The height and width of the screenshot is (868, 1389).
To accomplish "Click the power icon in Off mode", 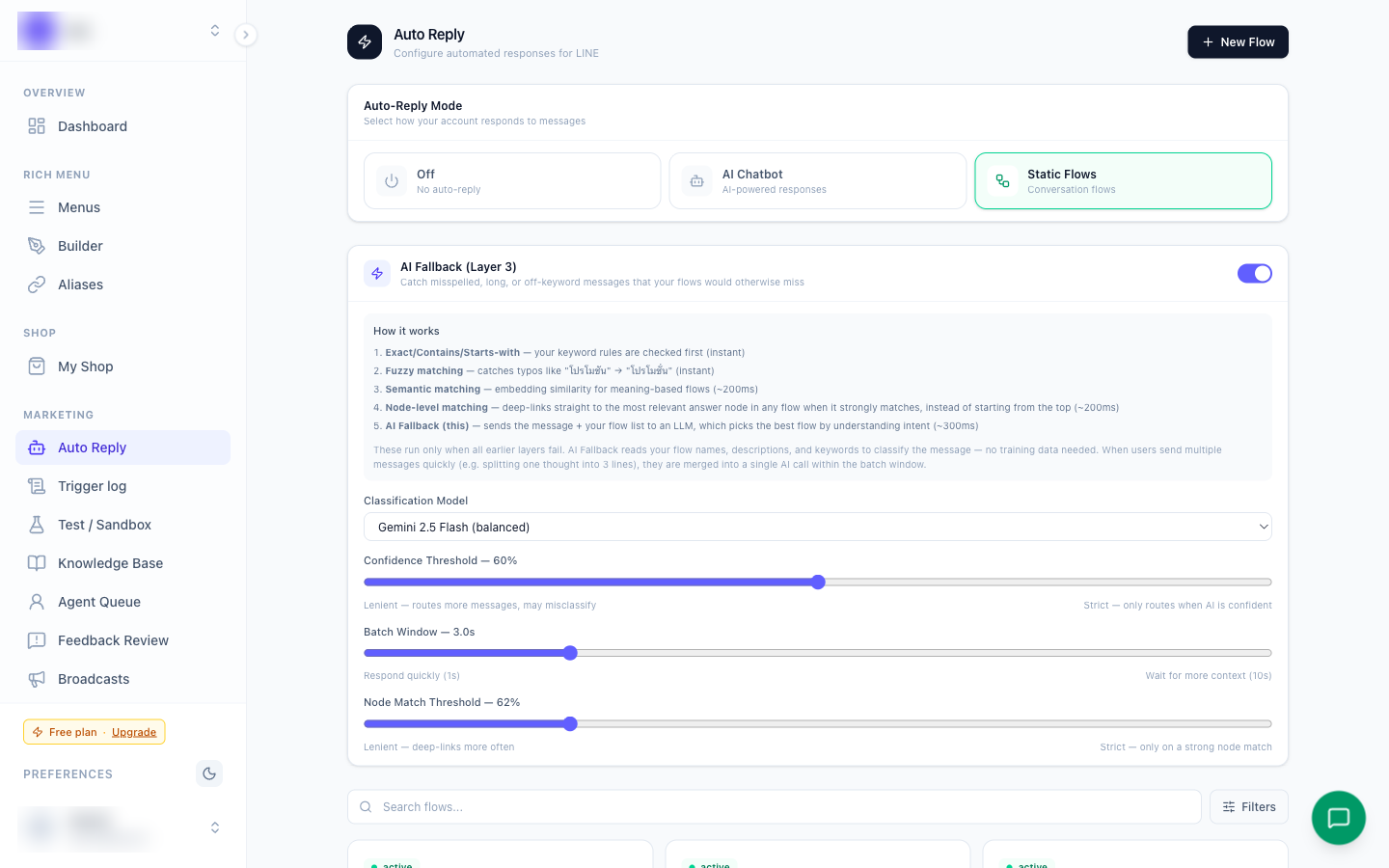I will pos(392,181).
